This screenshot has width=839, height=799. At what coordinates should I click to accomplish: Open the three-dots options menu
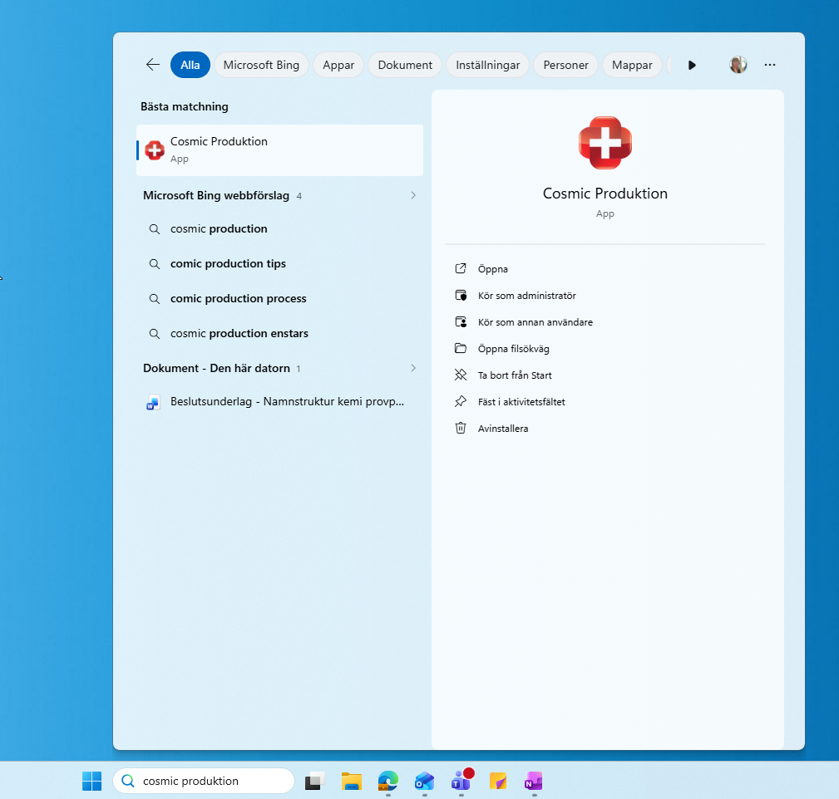point(769,65)
